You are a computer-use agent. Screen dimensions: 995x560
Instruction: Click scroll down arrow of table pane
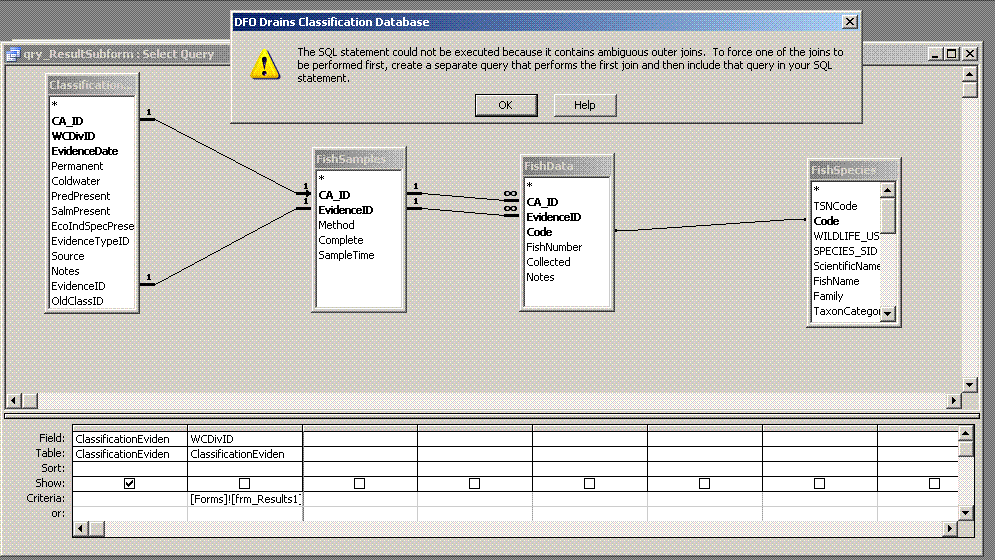pyautogui.click(x=969, y=384)
